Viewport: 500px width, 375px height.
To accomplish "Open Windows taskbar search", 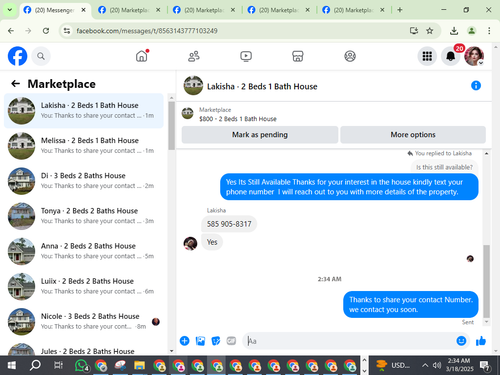I will tap(35, 366).
